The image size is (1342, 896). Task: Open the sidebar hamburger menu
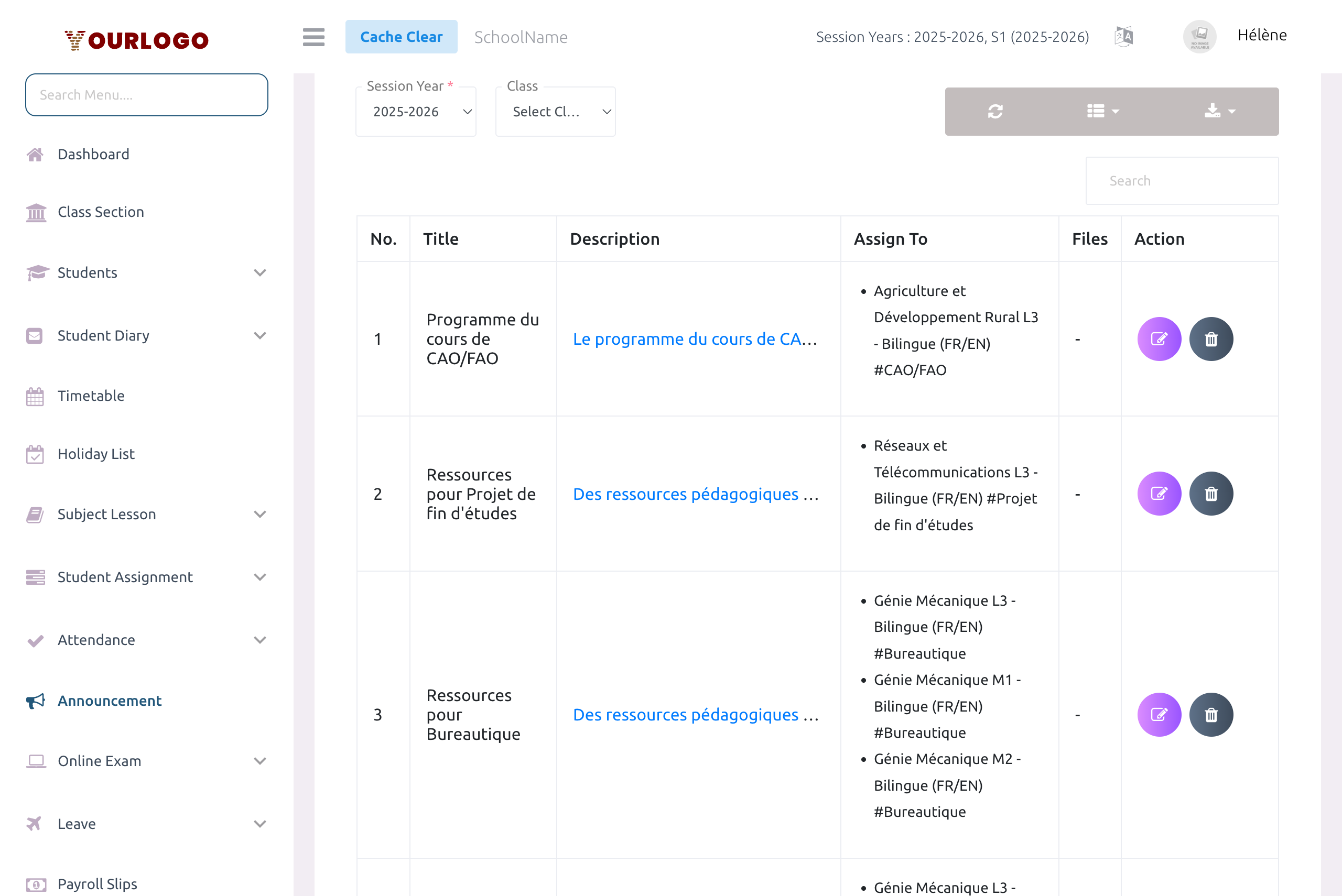[313, 37]
